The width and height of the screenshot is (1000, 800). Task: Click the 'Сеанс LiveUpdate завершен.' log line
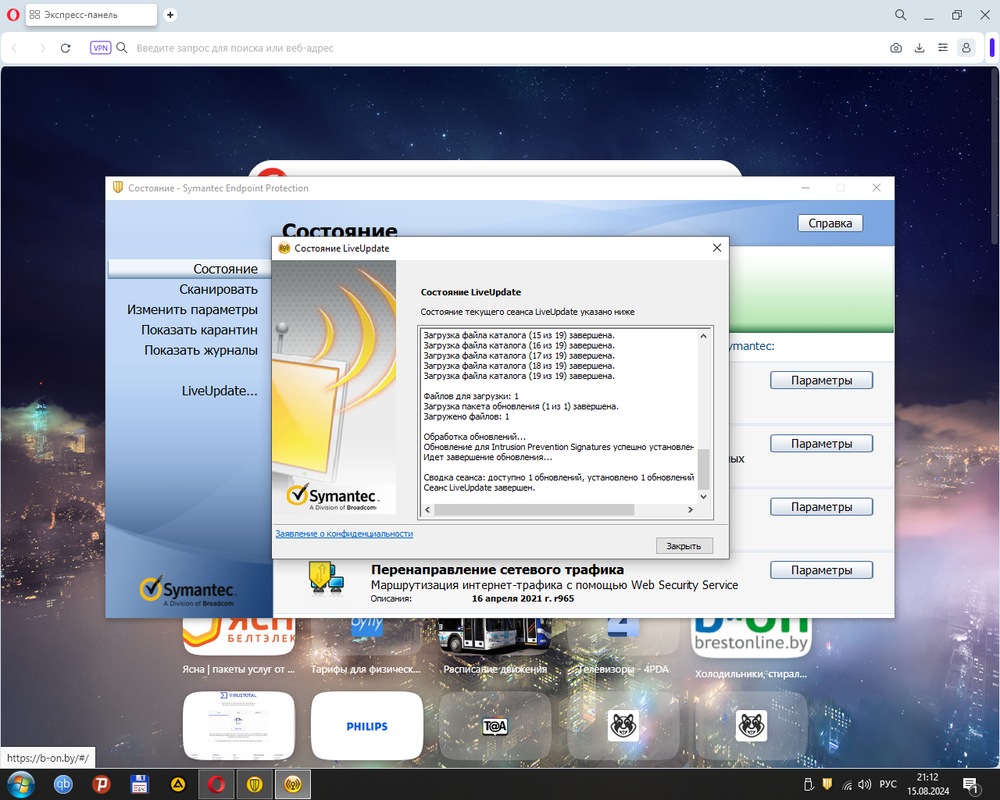click(479, 487)
